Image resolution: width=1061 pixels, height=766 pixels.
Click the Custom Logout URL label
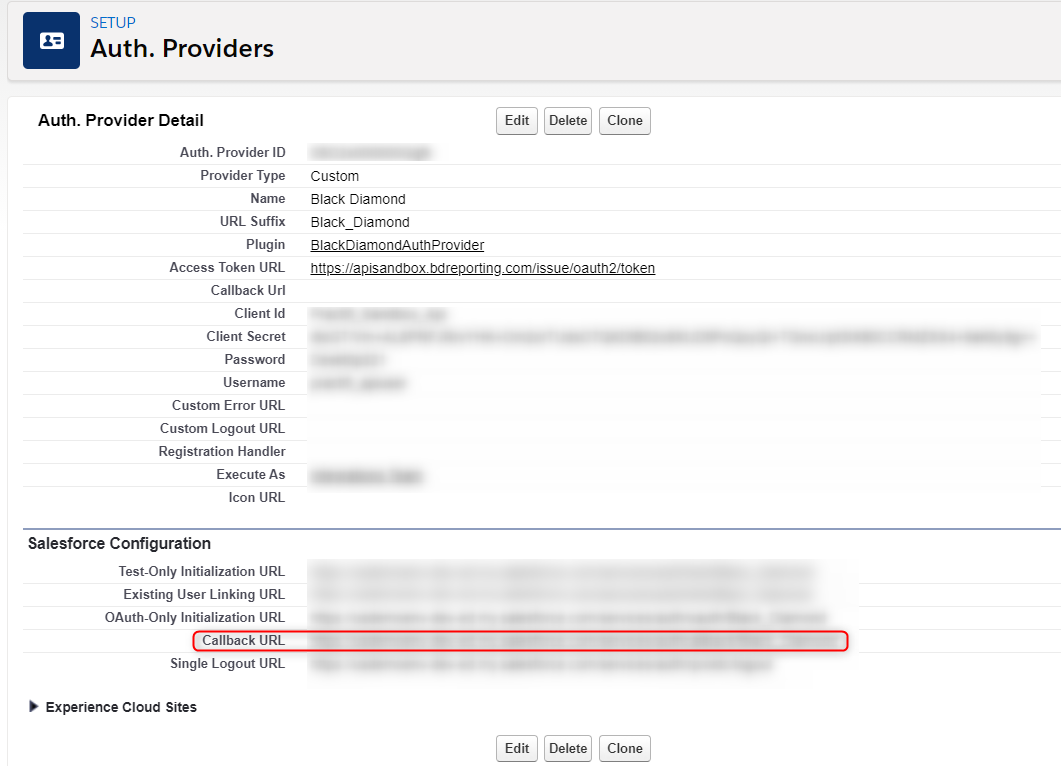(x=222, y=428)
